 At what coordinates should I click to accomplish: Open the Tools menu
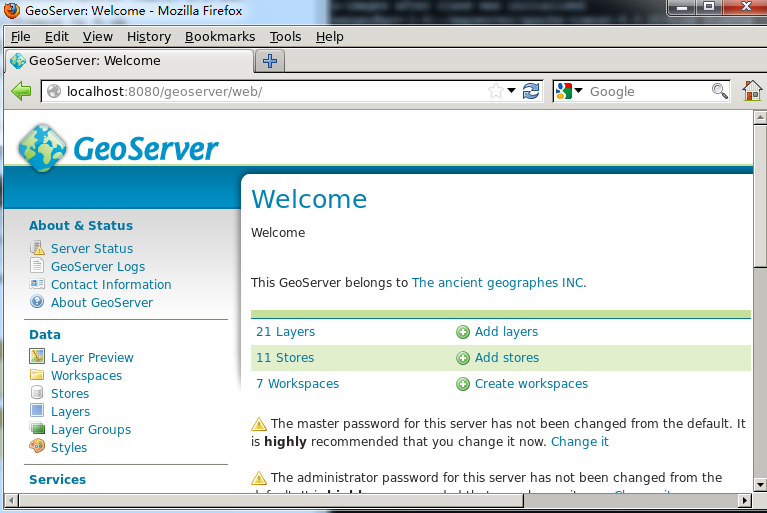click(x=285, y=37)
